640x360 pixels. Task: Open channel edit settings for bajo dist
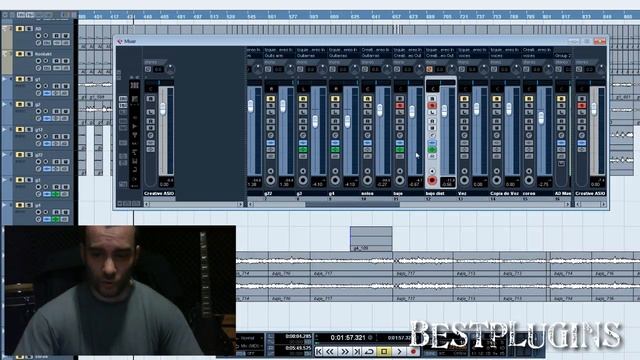[432, 136]
